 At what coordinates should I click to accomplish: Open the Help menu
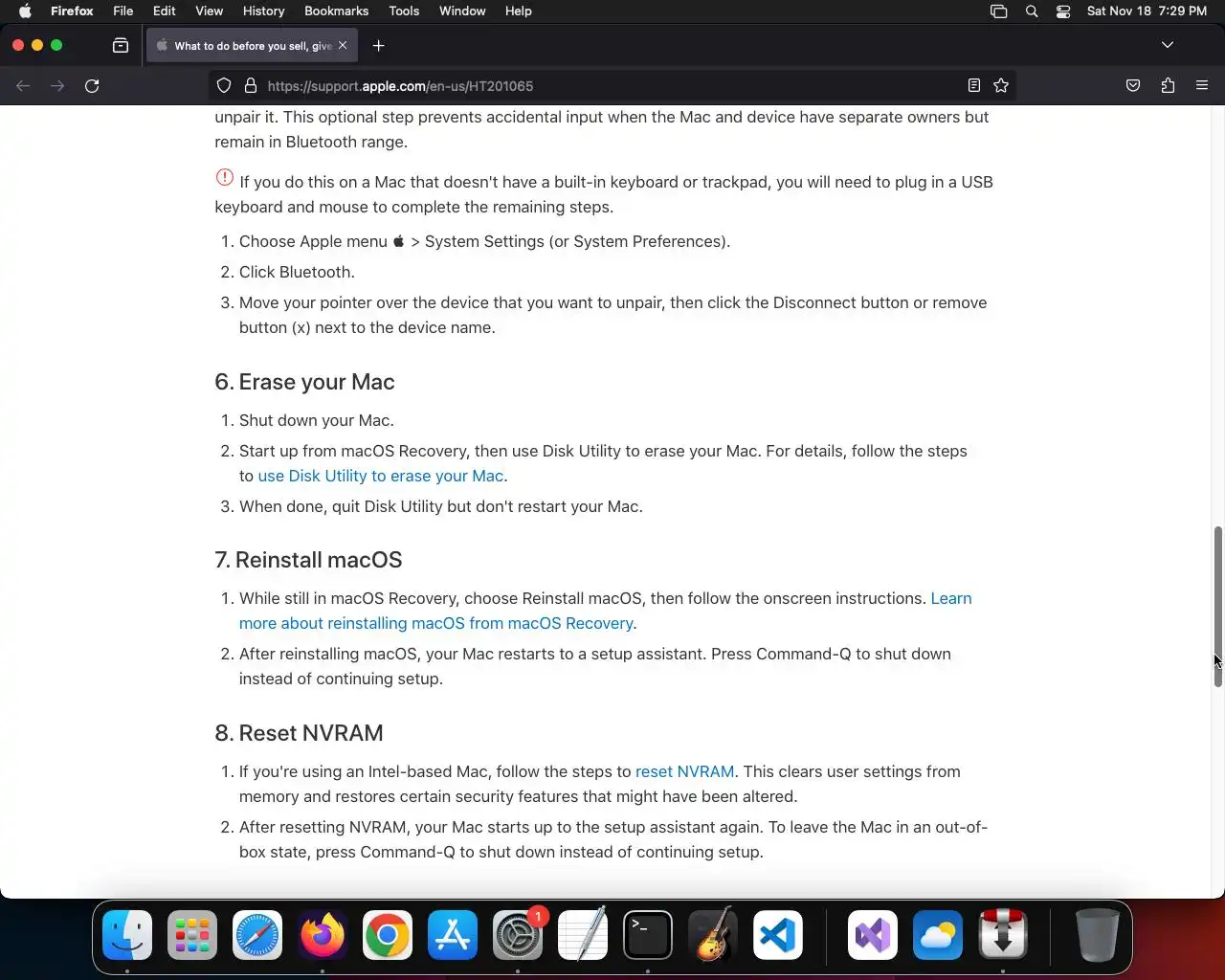click(518, 11)
